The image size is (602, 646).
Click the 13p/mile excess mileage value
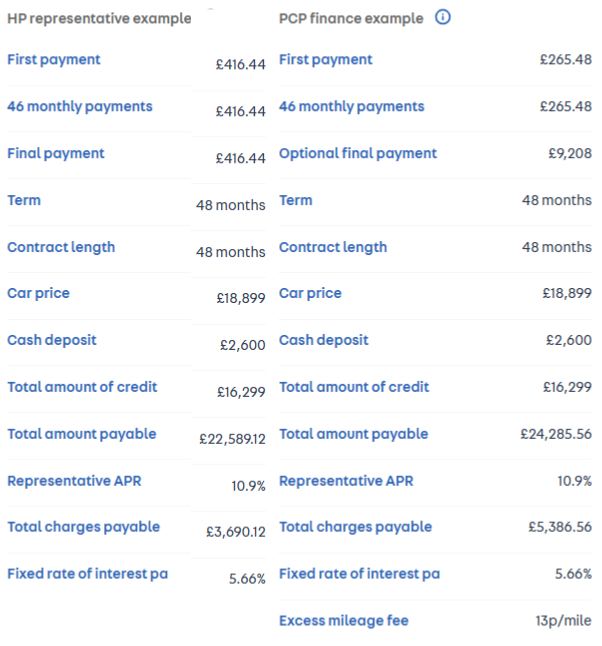(x=563, y=621)
